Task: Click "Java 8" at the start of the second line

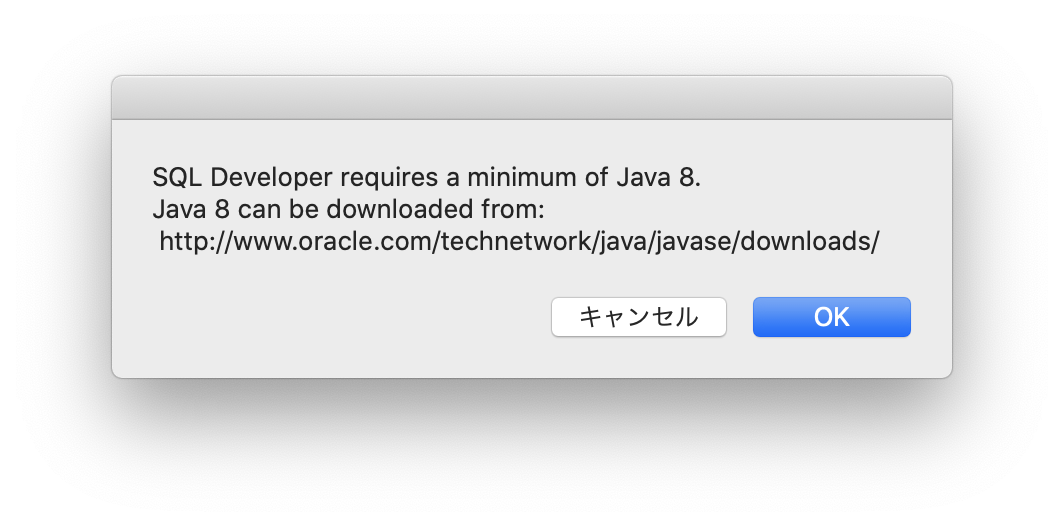Action: point(191,210)
